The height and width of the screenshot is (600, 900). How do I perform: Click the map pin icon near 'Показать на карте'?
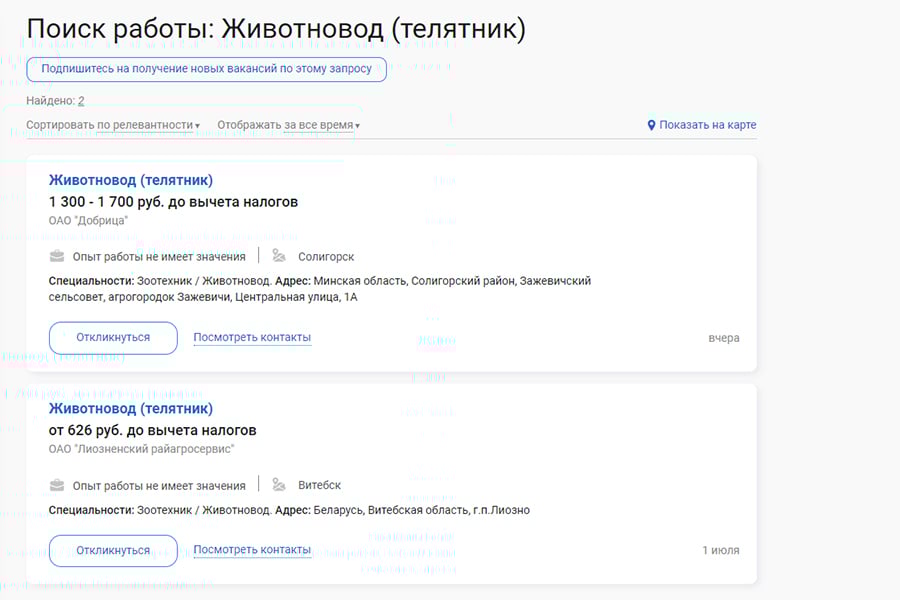coord(652,124)
